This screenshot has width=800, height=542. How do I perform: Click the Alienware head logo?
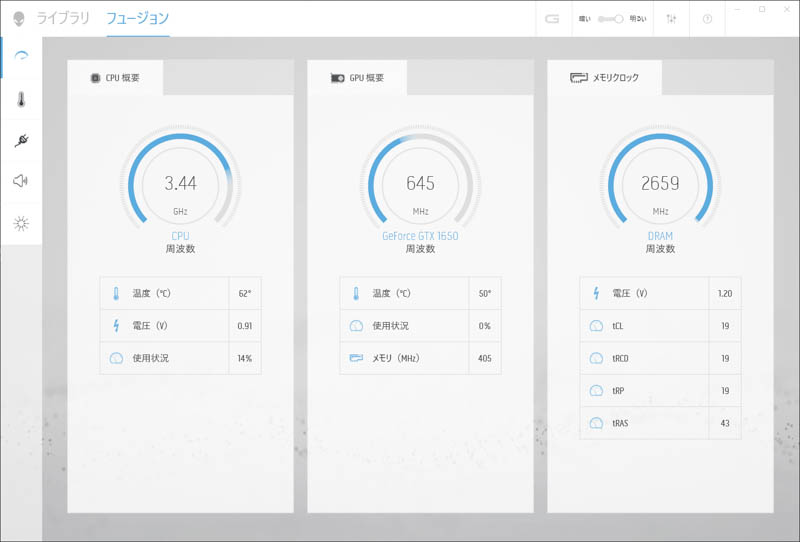19,19
